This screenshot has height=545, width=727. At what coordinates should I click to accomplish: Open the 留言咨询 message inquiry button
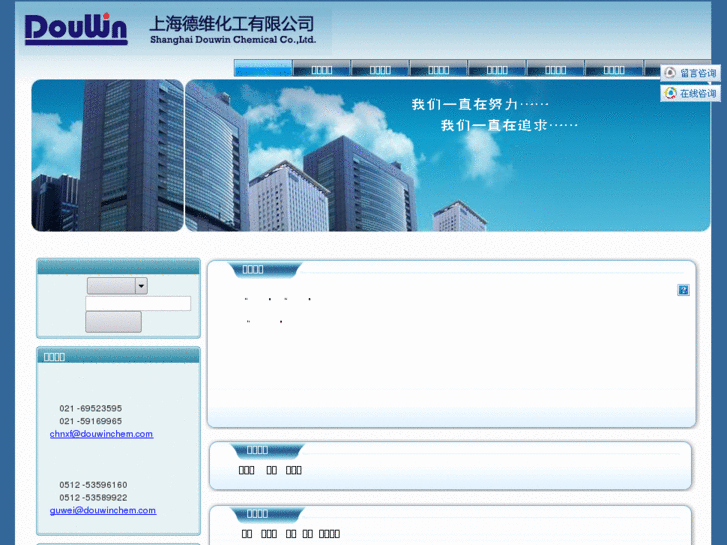click(690, 73)
